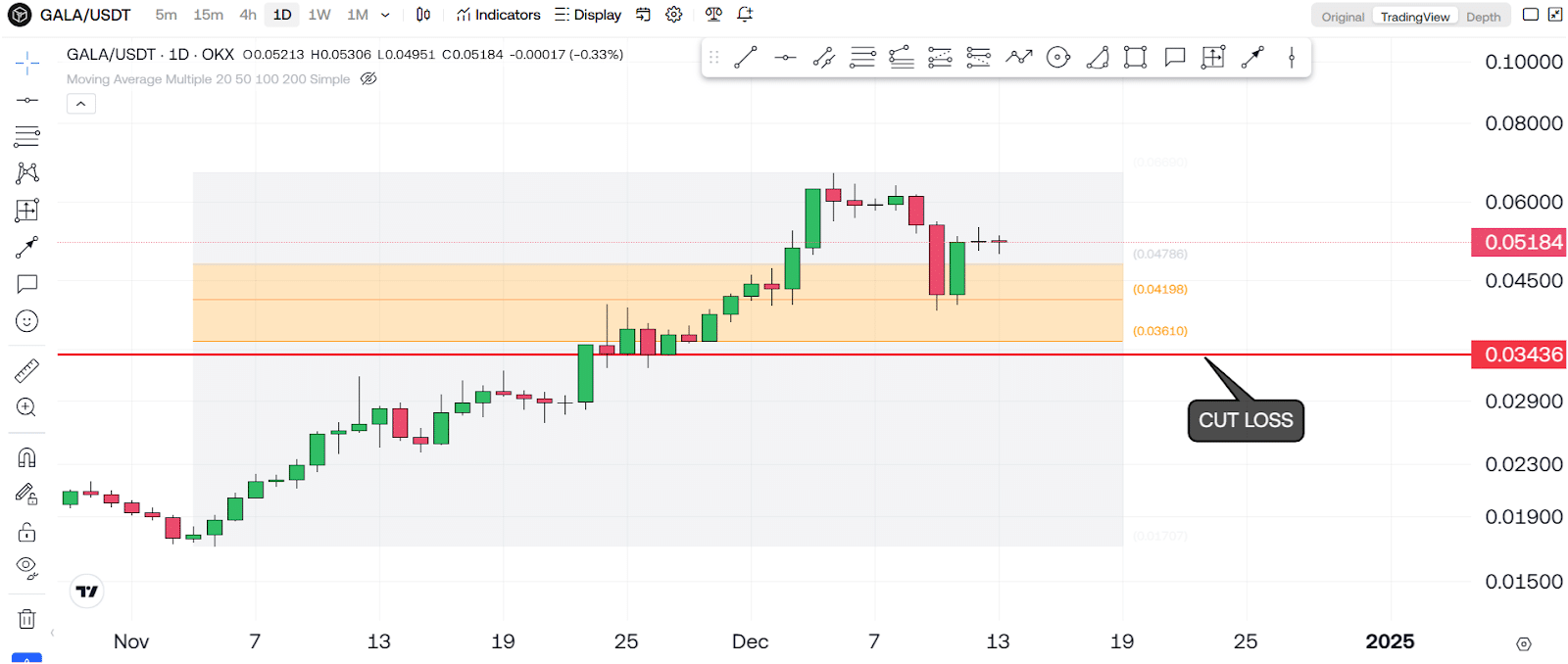This screenshot has width=1568, height=664.
Task: Select the callout tool in floating toolbar
Action: pos(1175,58)
